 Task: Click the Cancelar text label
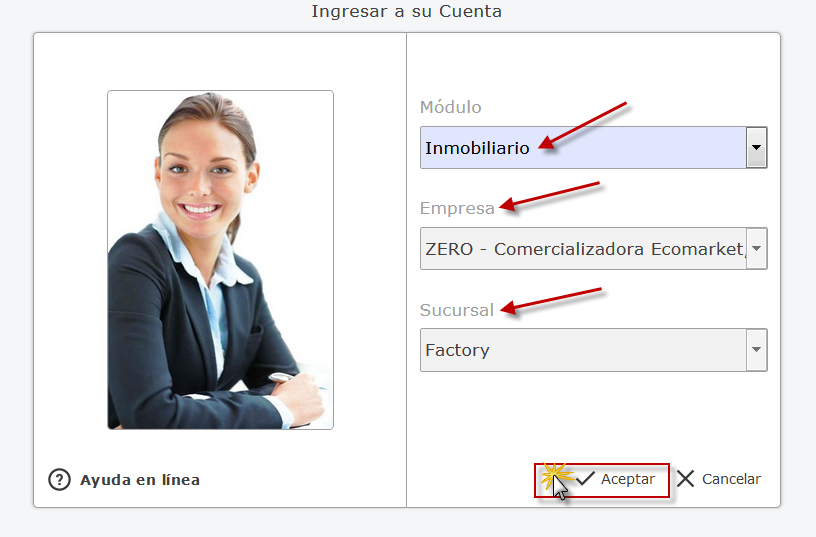tap(731, 479)
